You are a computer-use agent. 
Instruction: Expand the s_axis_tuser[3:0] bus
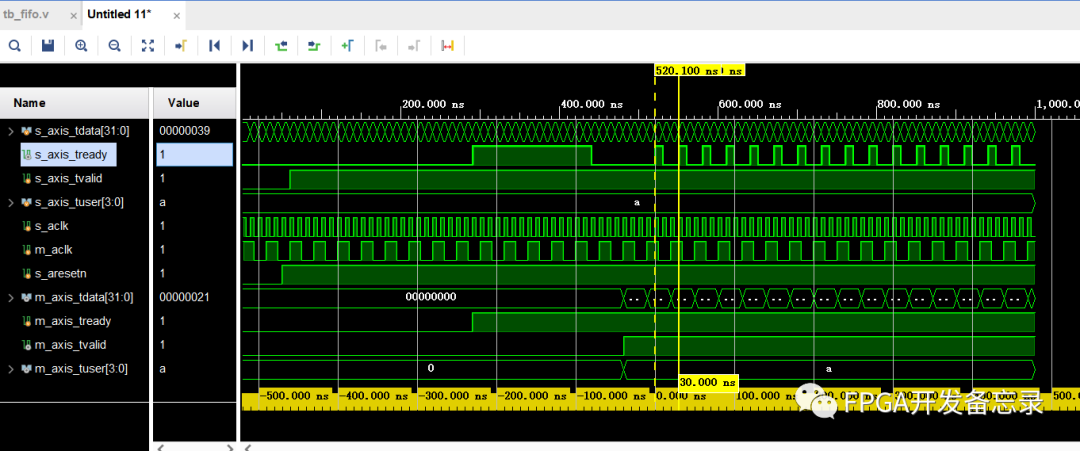(x=11, y=203)
